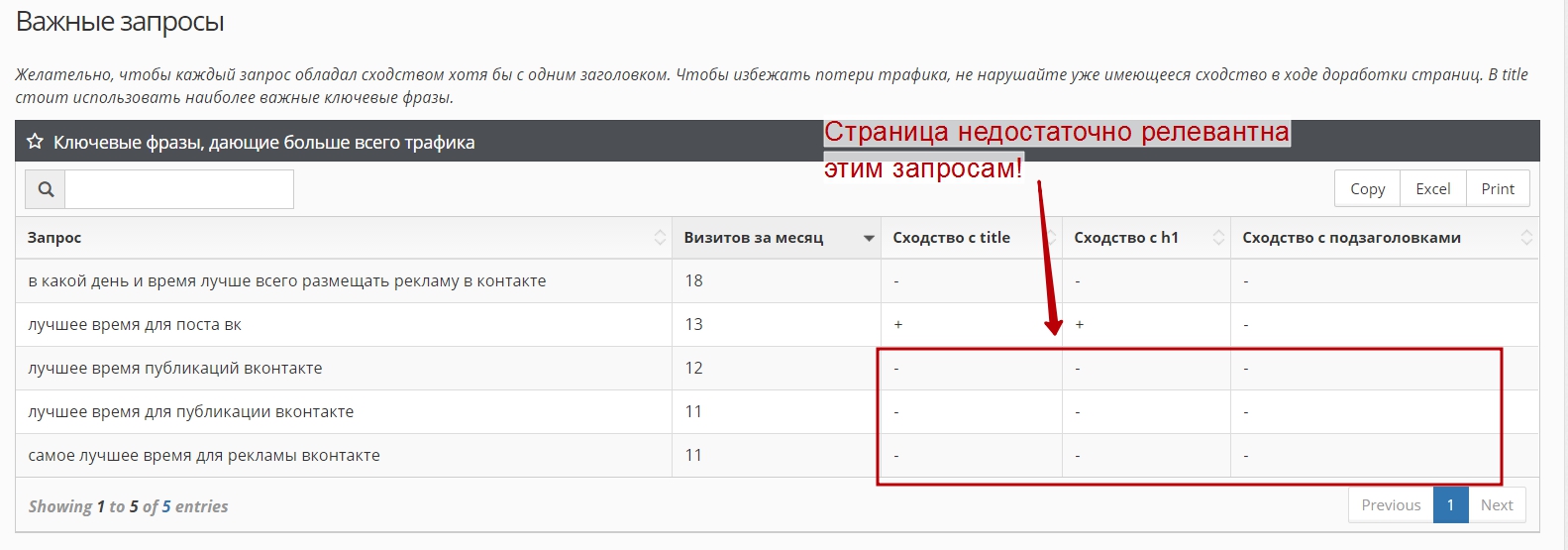Select row самое лучшее время для рекламы вконтакте
Screen dimensions: 1568x550
coord(204,456)
